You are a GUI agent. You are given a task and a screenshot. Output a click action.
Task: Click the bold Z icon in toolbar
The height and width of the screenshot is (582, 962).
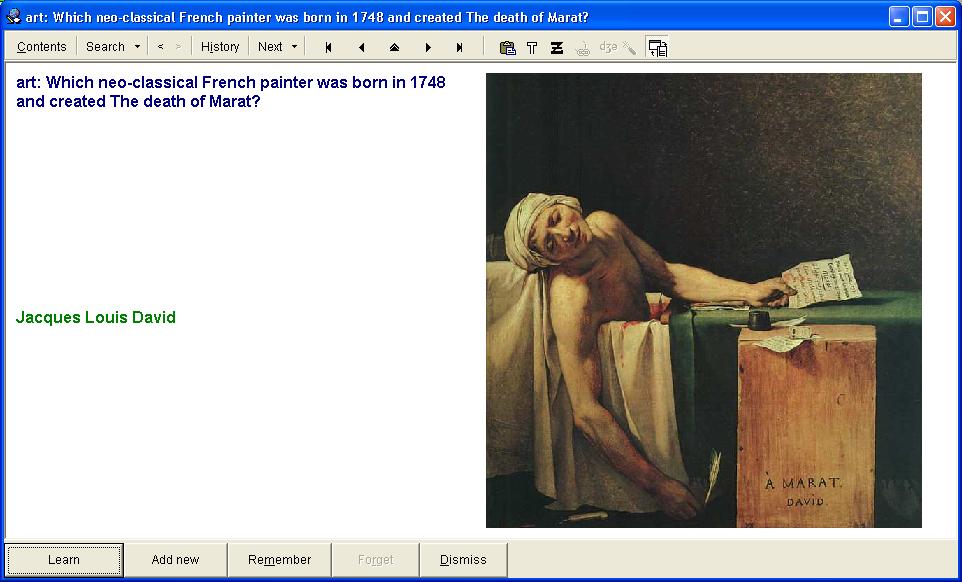click(557, 47)
